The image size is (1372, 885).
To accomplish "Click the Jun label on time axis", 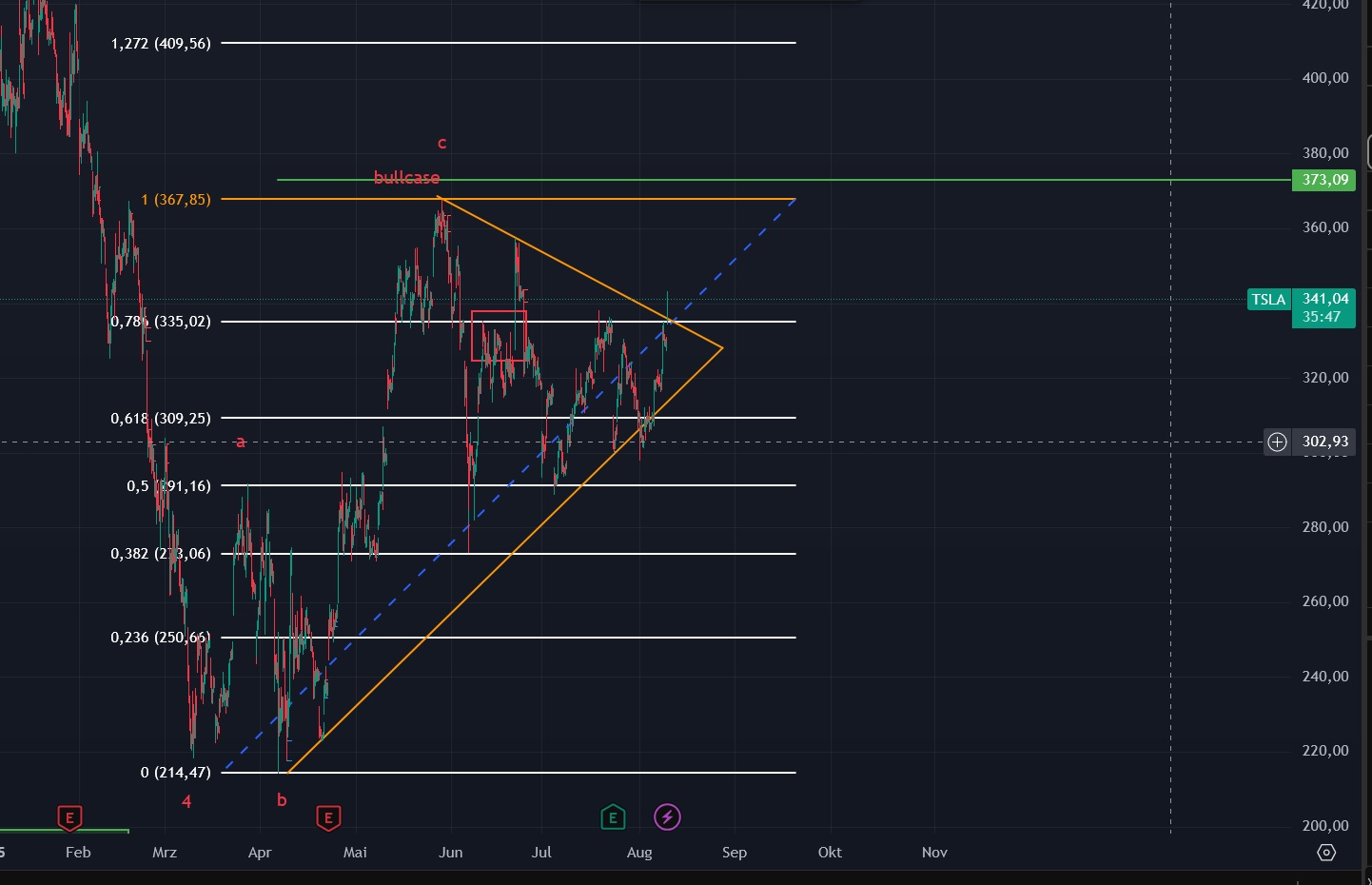I will [451, 853].
